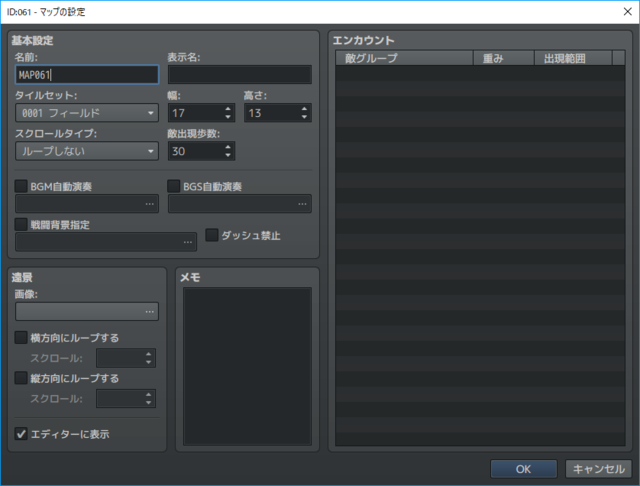Uncheck the エディターに表示 checkbox
Image resolution: width=640 pixels, height=486 pixels.
(21, 433)
